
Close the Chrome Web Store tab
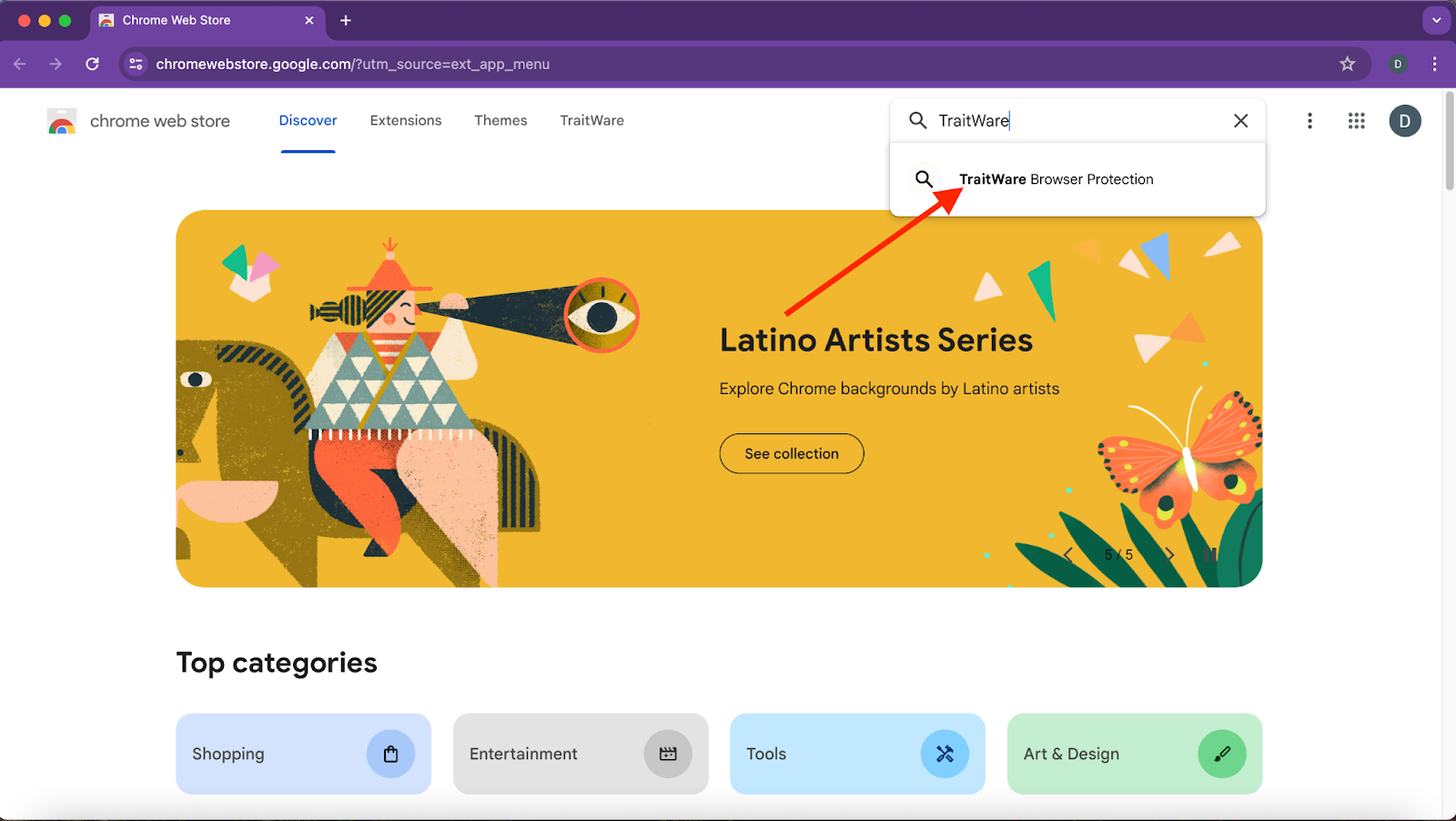(x=309, y=20)
